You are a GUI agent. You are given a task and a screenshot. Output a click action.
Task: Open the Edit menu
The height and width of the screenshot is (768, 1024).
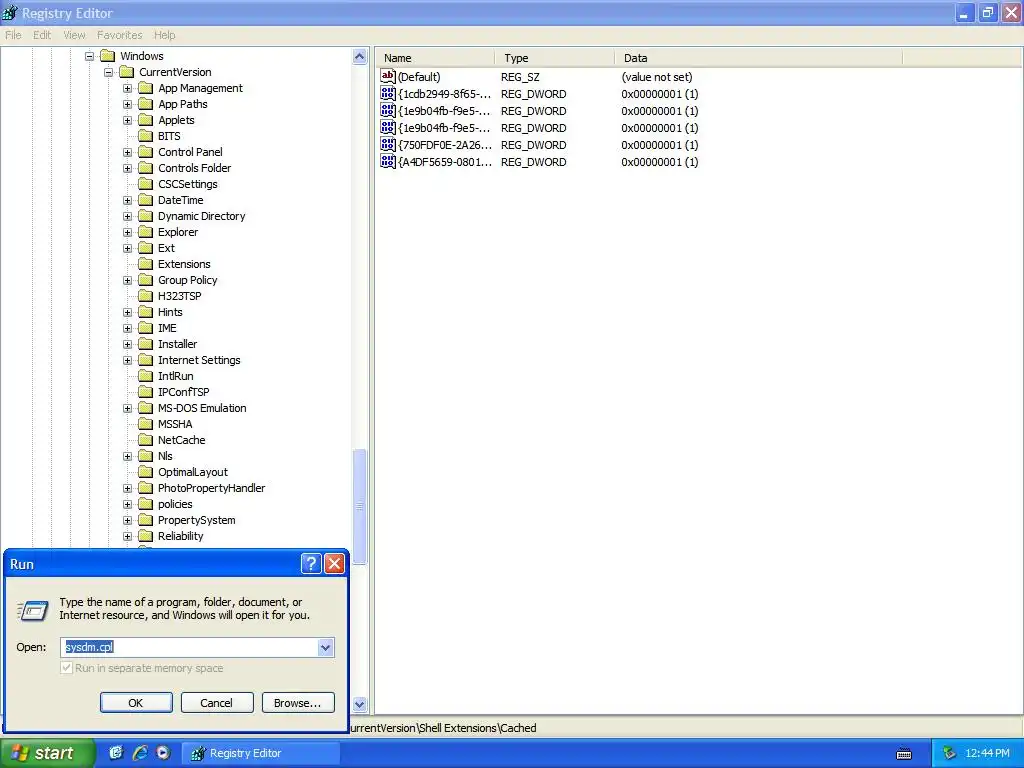(x=42, y=35)
